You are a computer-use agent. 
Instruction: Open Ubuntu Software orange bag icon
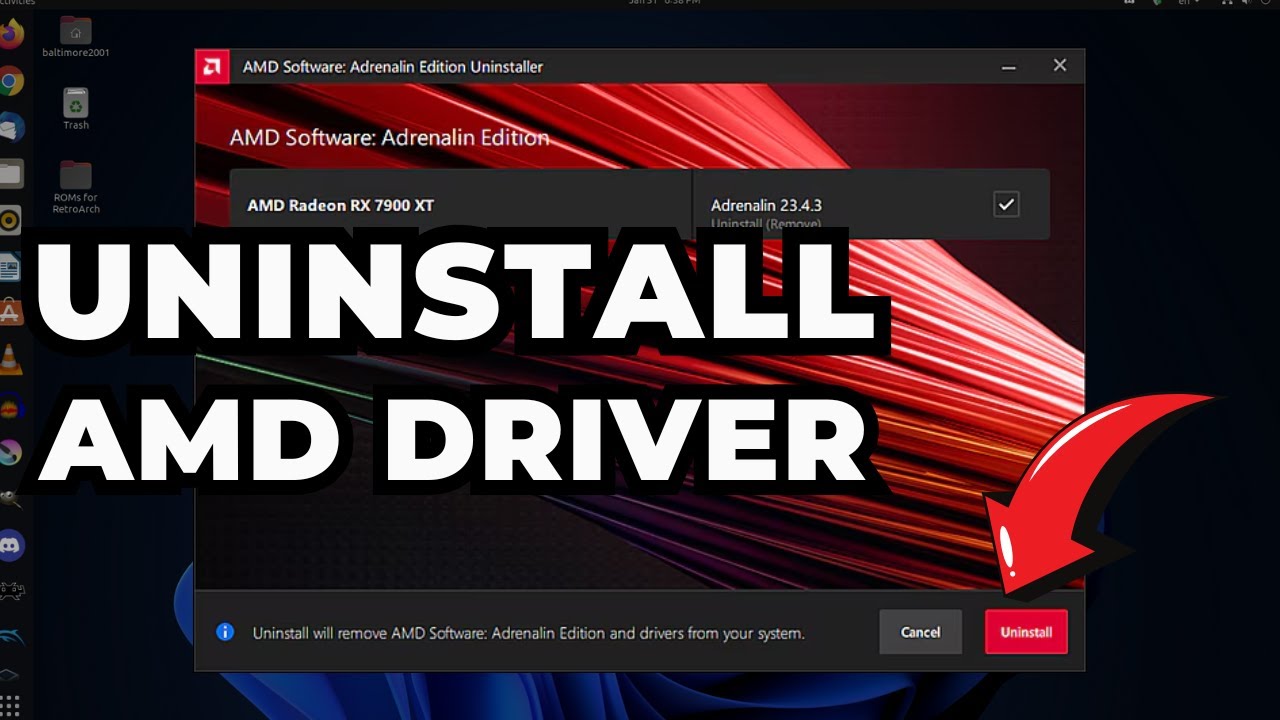point(11,313)
